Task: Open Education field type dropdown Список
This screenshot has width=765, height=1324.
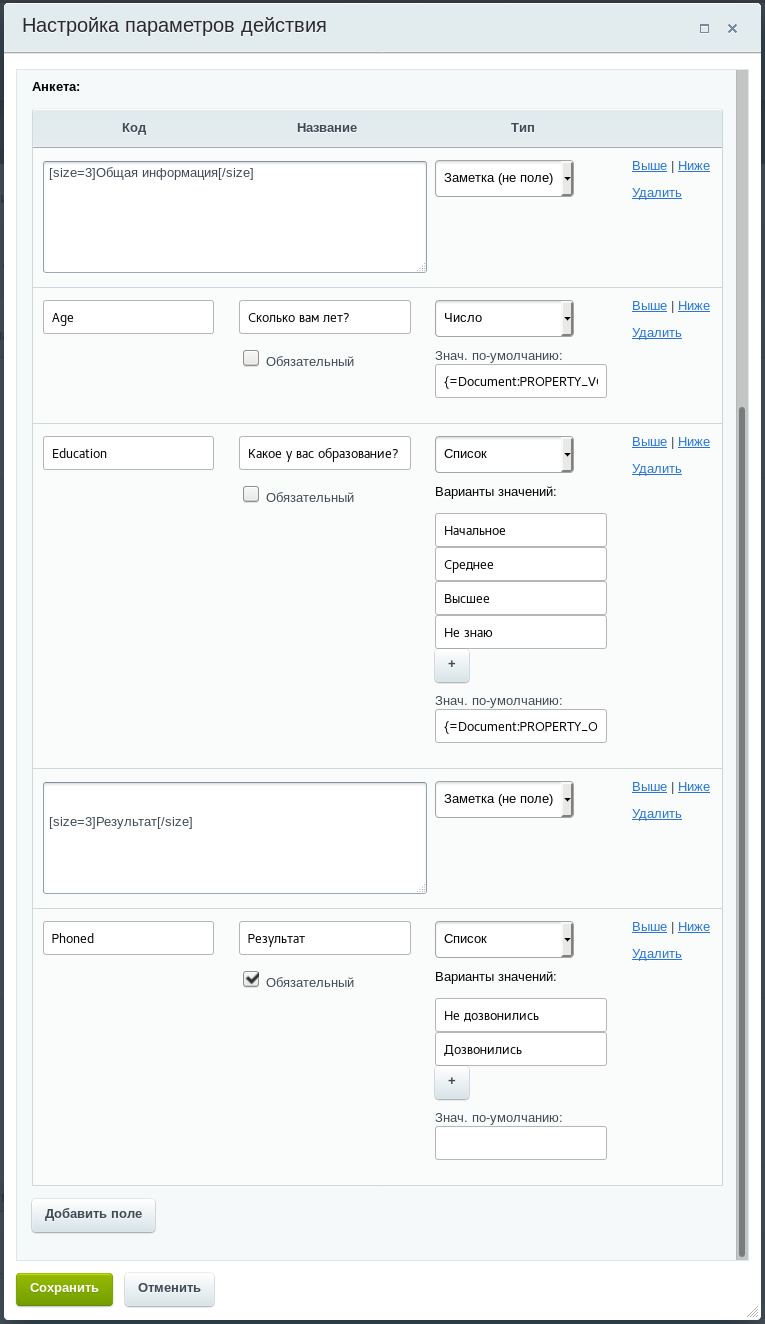Action: (x=504, y=454)
